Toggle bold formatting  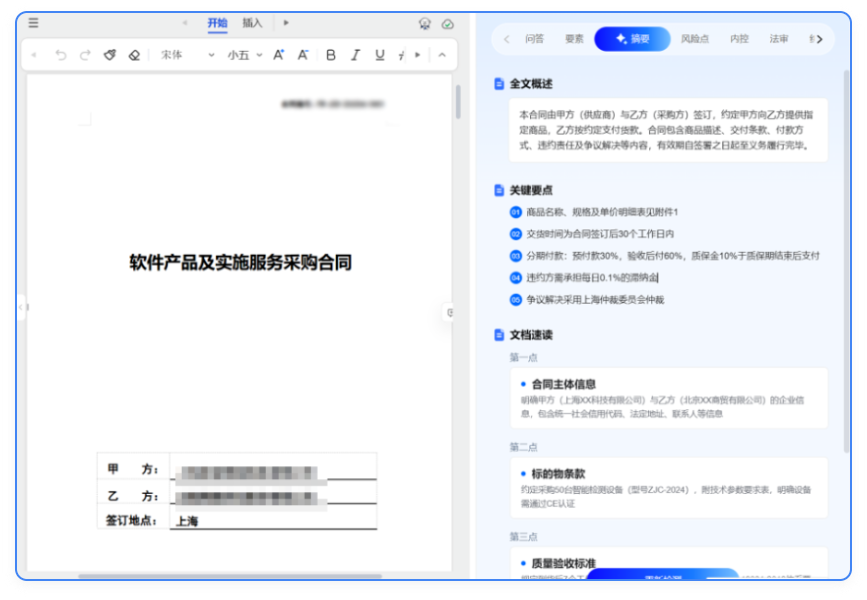coord(331,55)
